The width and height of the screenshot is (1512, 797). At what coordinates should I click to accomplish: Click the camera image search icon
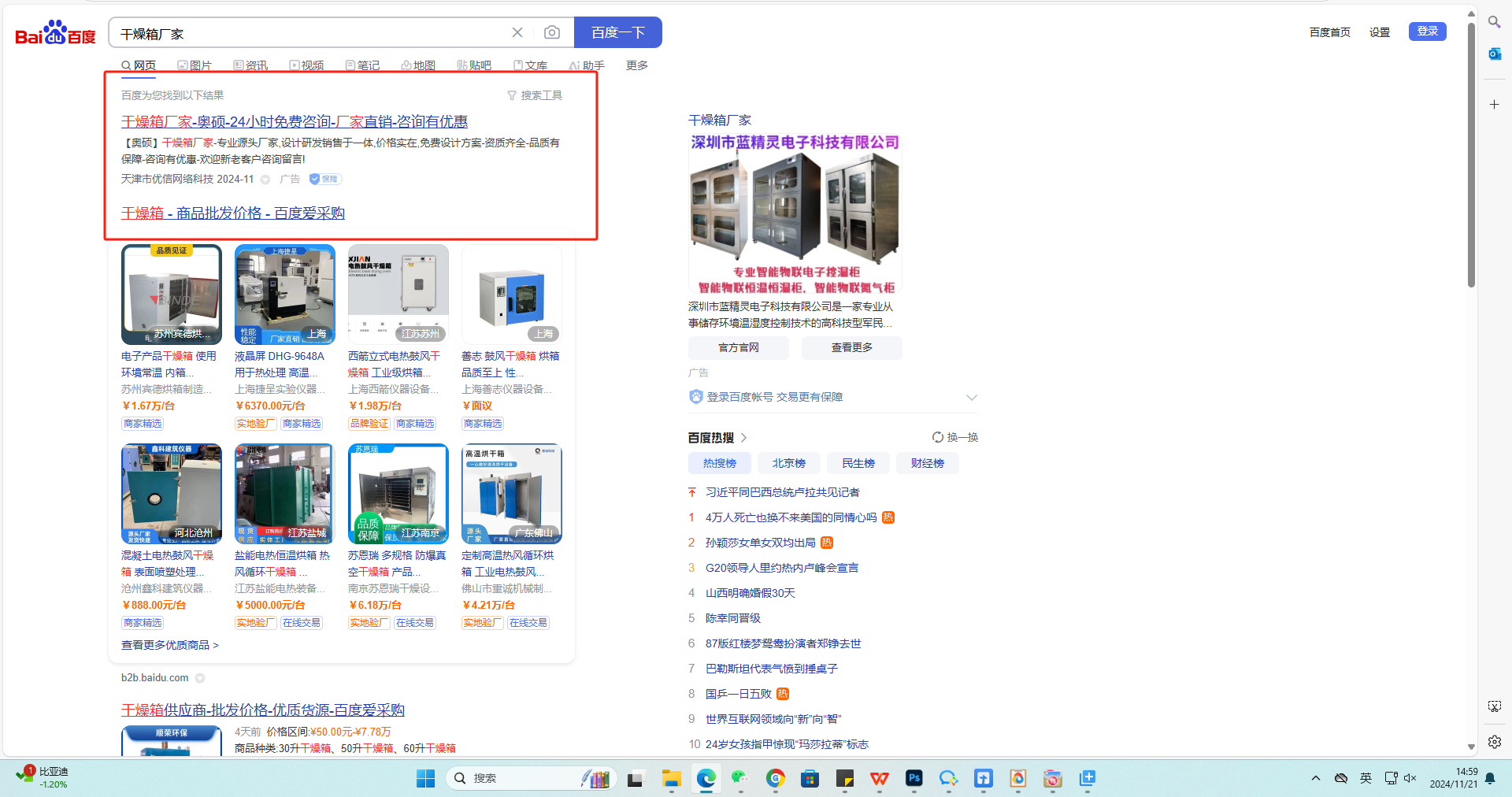(x=552, y=32)
